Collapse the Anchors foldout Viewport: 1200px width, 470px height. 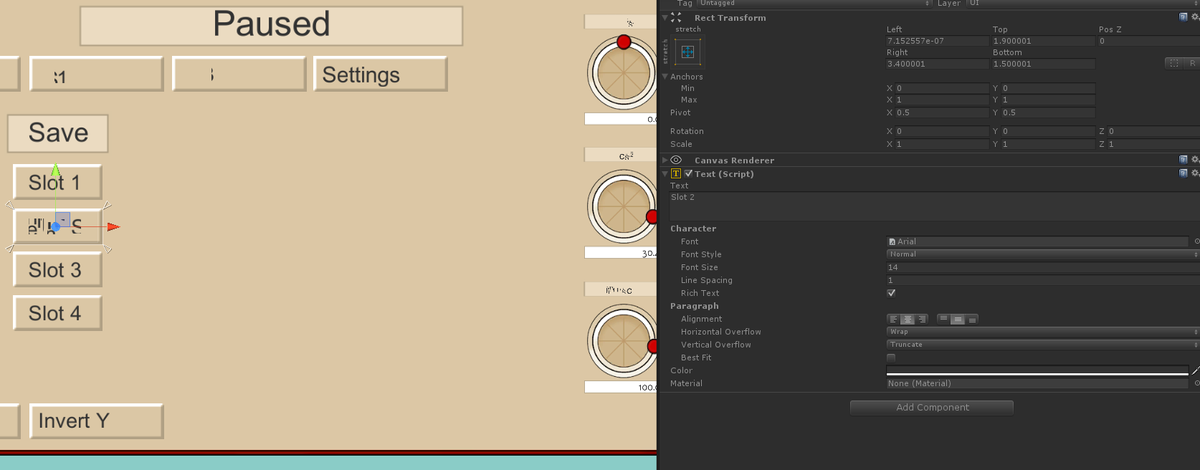pyautogui.click(x=665, y=76)
